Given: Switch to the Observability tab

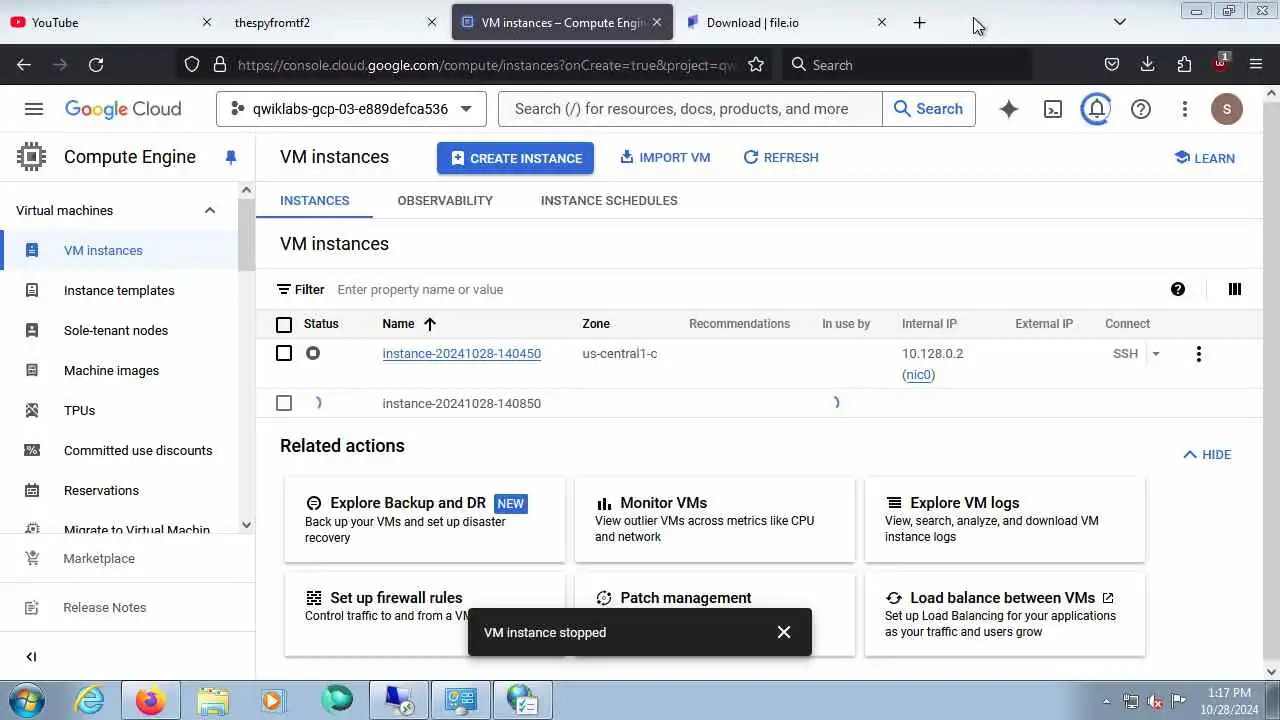Looking at the screenshot, I should [x=445, y=201].
